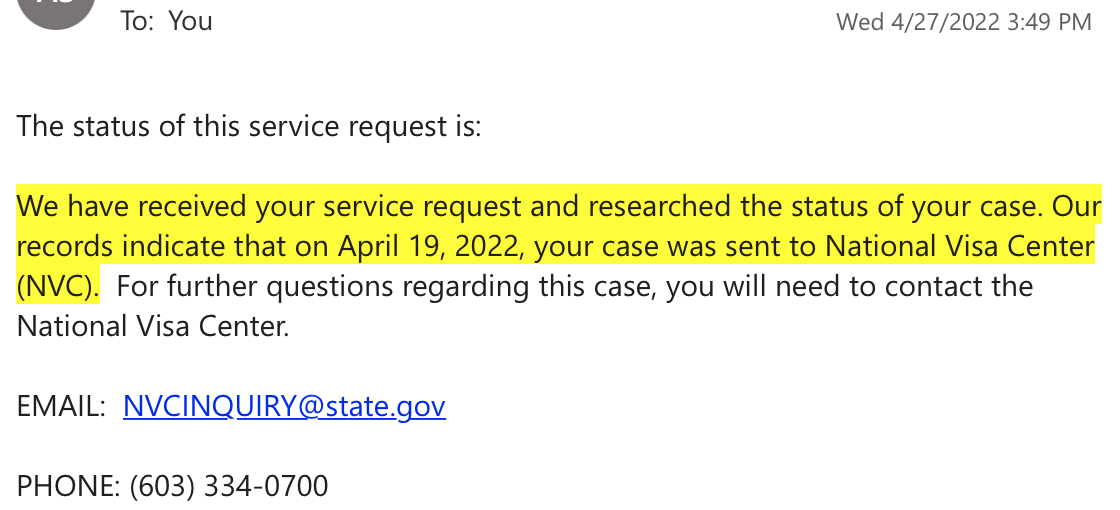Click the "To:" recipient label

137,21
